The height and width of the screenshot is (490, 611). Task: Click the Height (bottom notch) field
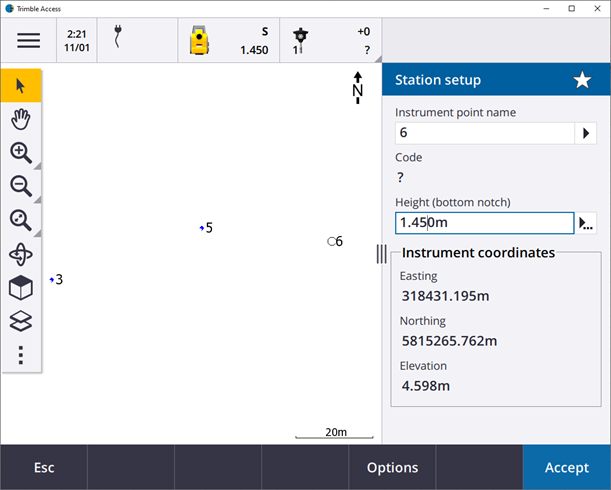click(484, 223)
